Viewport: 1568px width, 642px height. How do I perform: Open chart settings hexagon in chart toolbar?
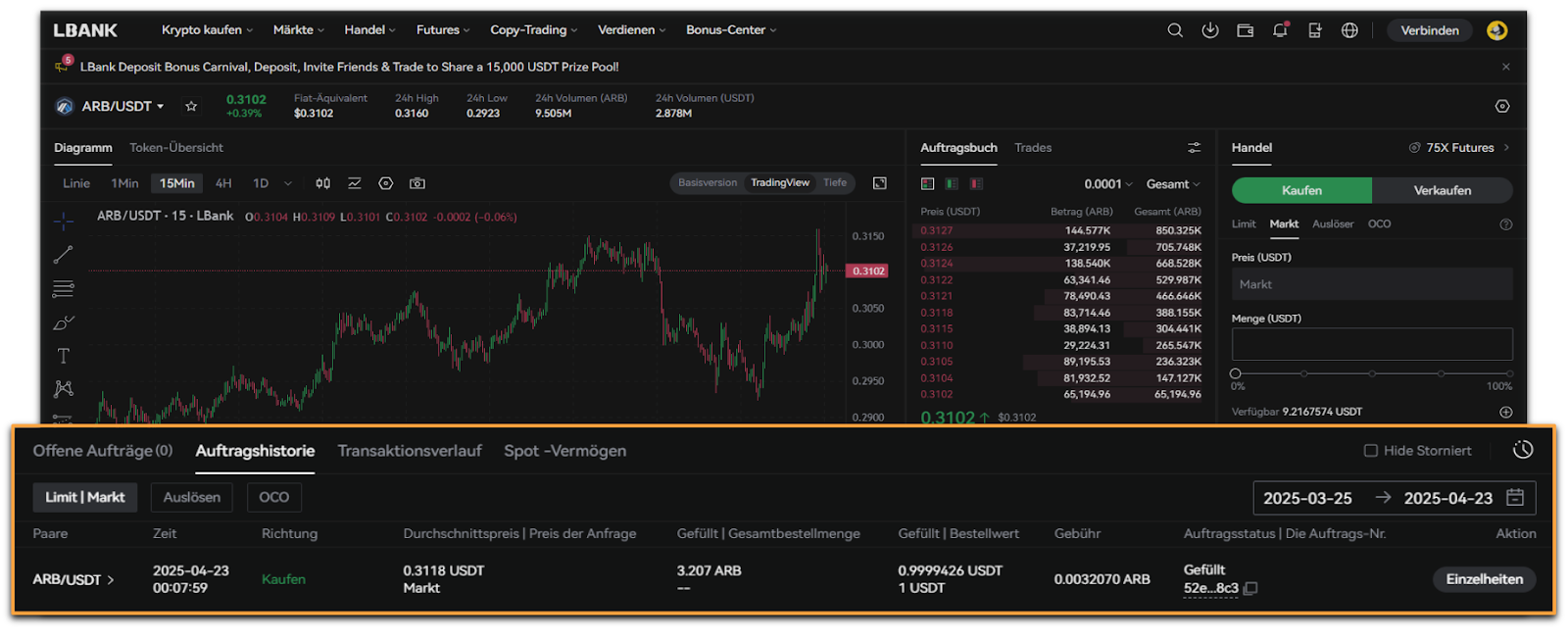coord(386,183)
